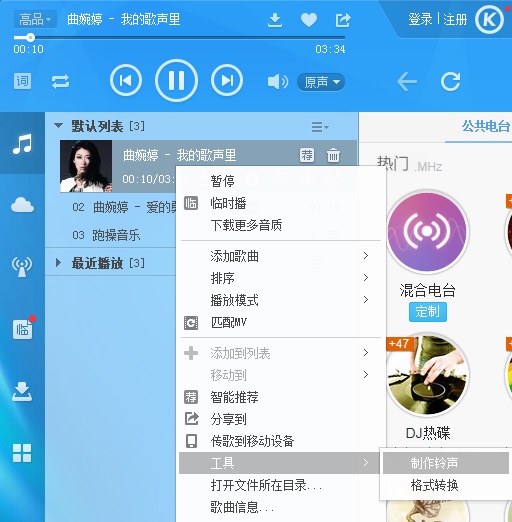The height and width of the screenshot is (522, 512).
Task: Open the 默认列表 list options menu
Action: pos(320,127)
